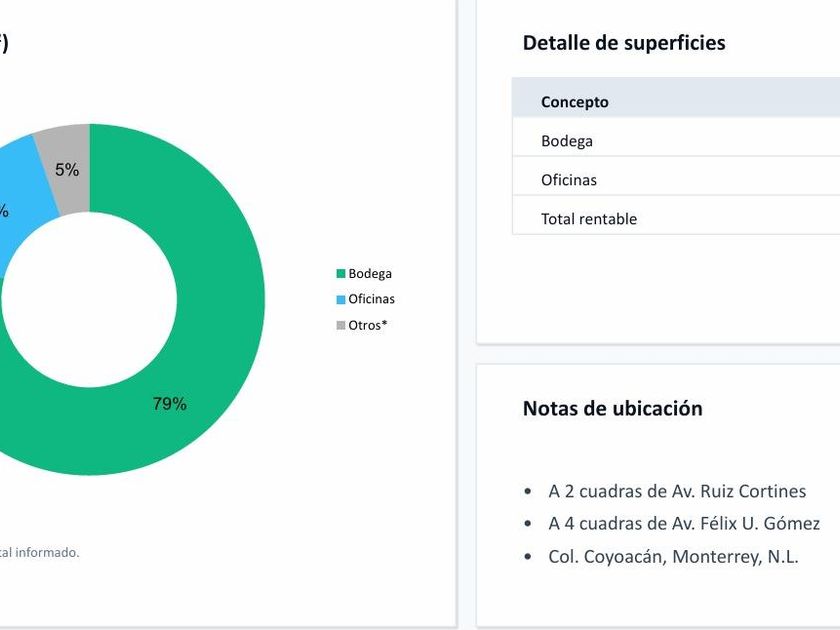The image size is (840, 630).
Task: Select the Bodega legend label text
Action: coord(370,274)
